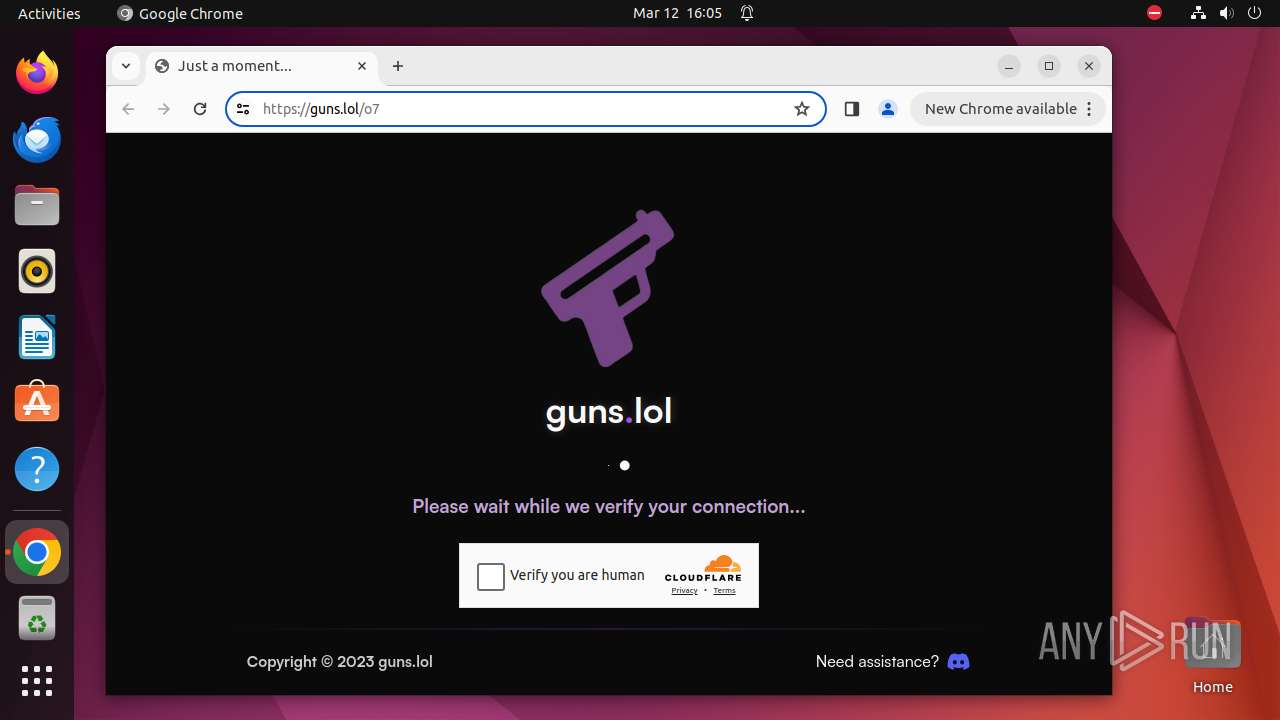Open LibreOffice Writer from dock

tap(37, 337)
